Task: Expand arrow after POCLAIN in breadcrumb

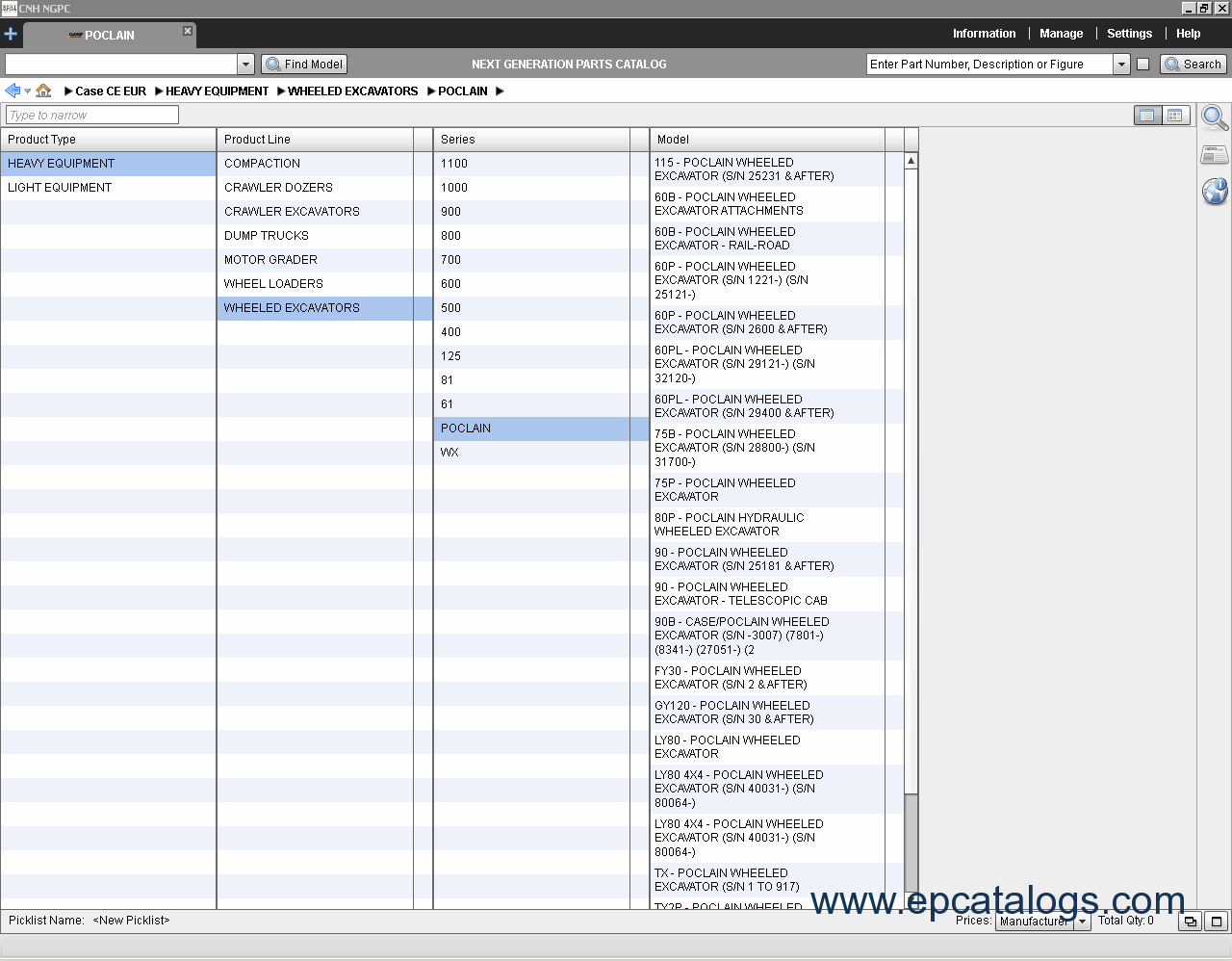Action: coord(500,91)
